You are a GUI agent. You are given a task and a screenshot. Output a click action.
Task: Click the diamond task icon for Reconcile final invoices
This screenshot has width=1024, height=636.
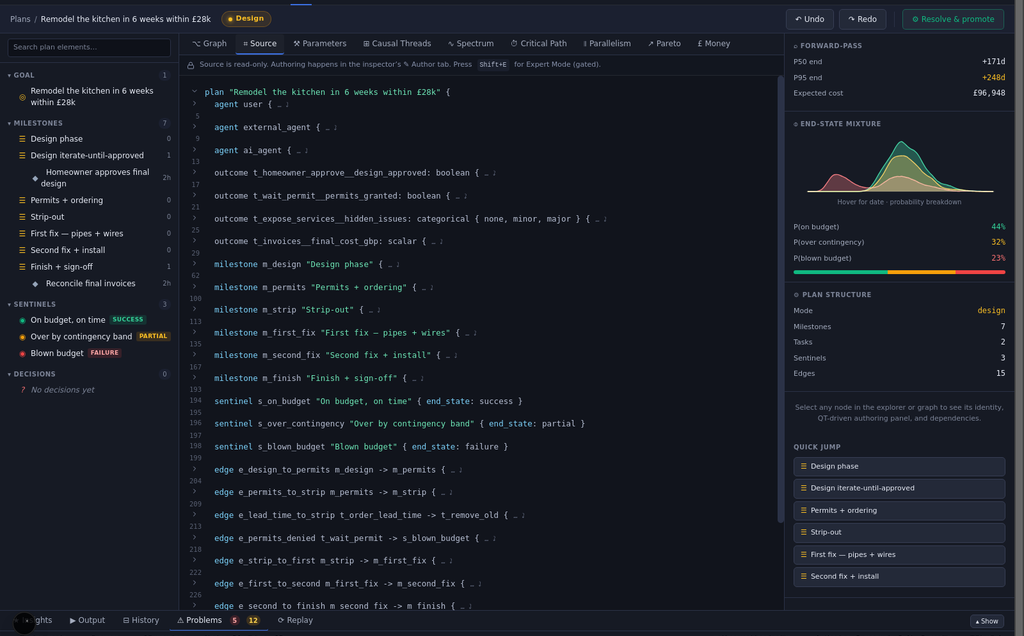click(35, 284)
